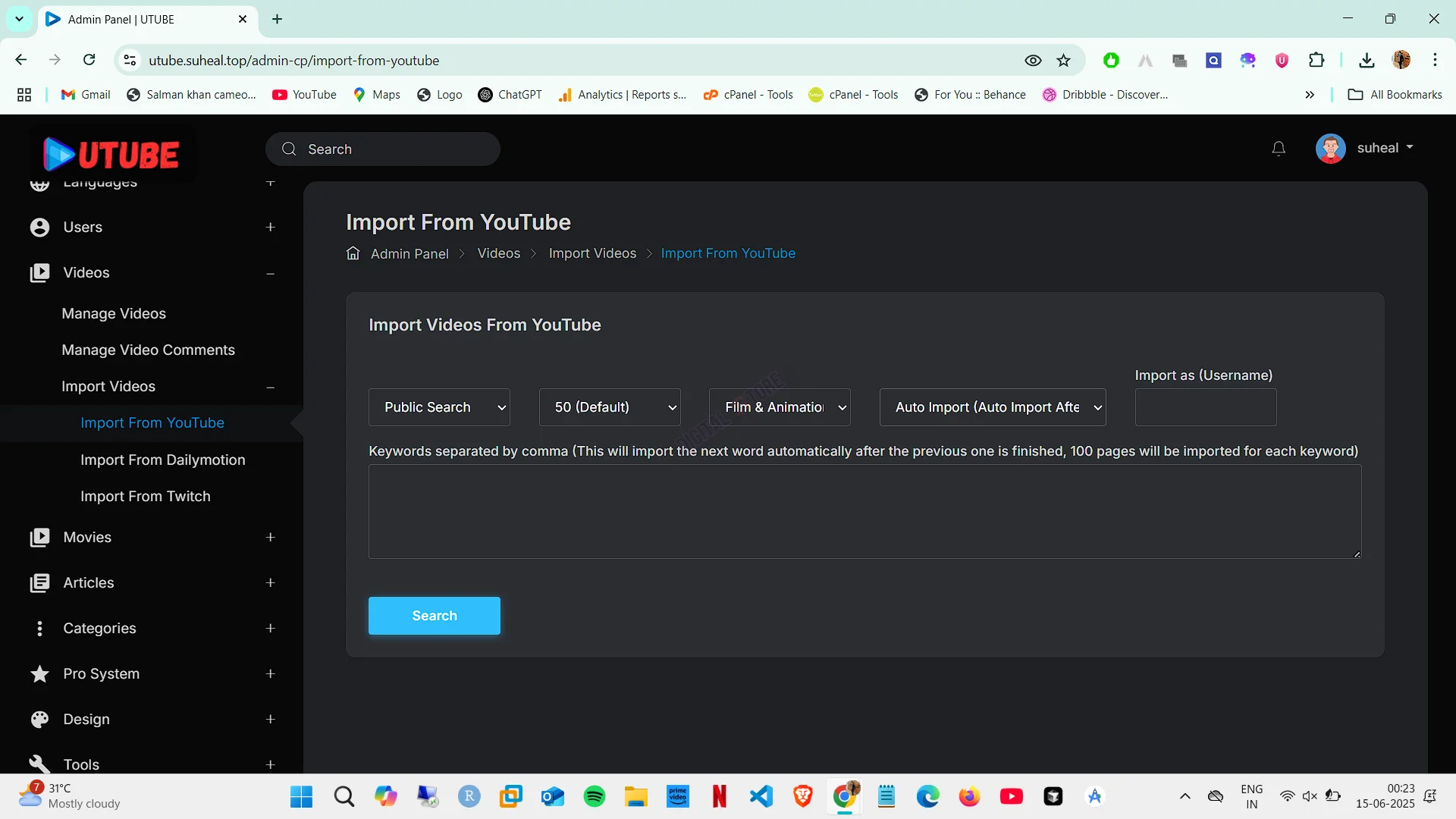Open the ChatGPT bookmark
Viewport: 1456px width, 819px height.
(x=510, y=95)
